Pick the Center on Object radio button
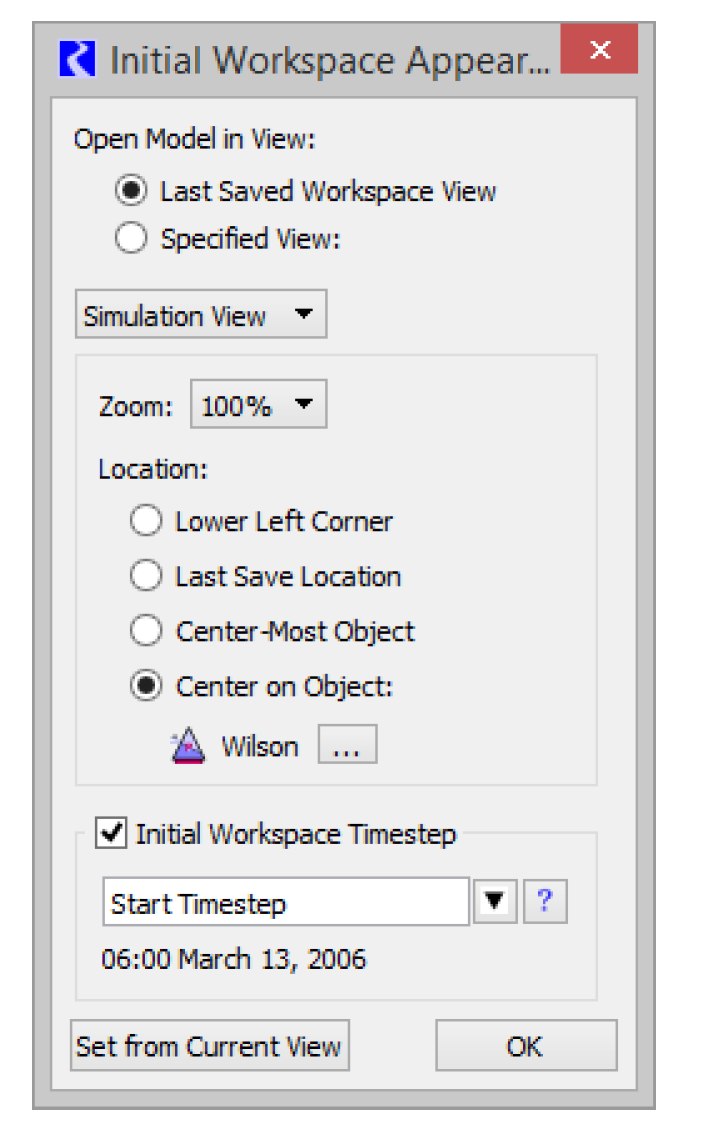 tap(146, 686)
